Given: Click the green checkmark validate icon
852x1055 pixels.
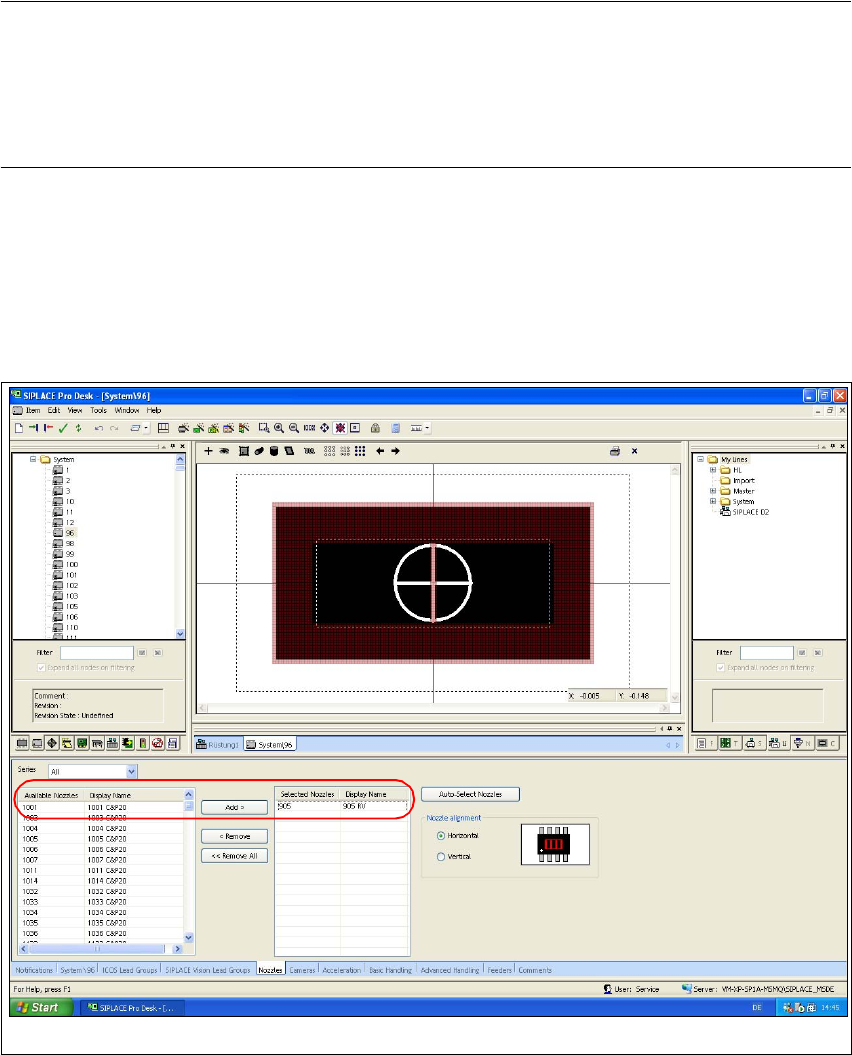Looking at the screenshot, I should coord(63,428).
